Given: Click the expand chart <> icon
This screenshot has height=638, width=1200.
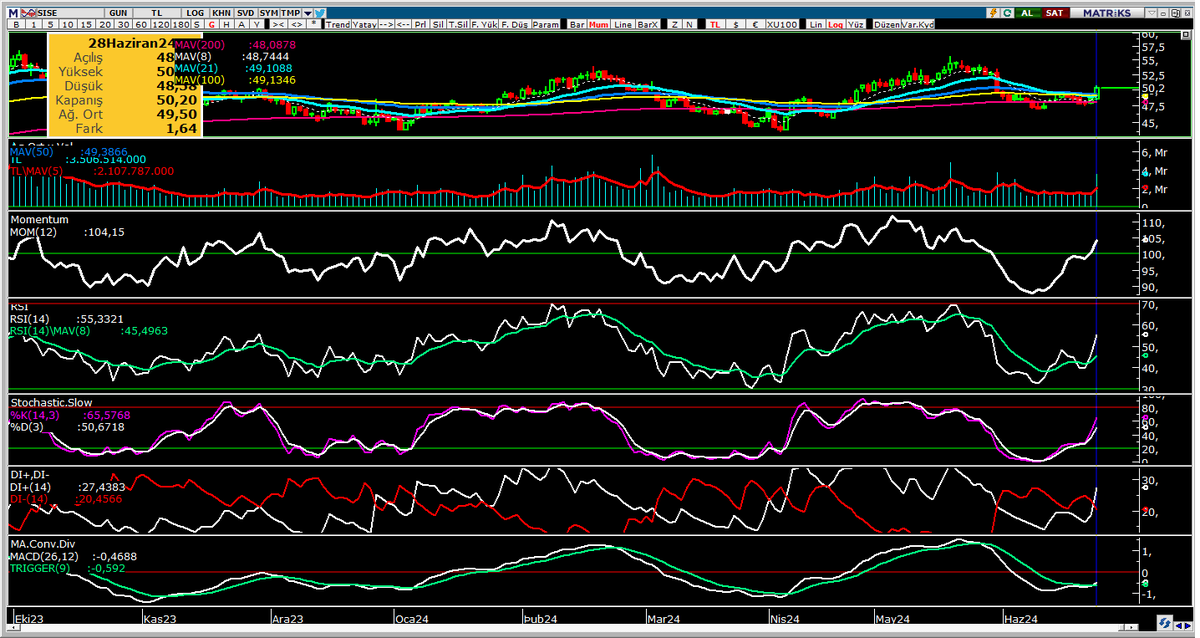Looking at the screenshot, I should tap(297, 24).
